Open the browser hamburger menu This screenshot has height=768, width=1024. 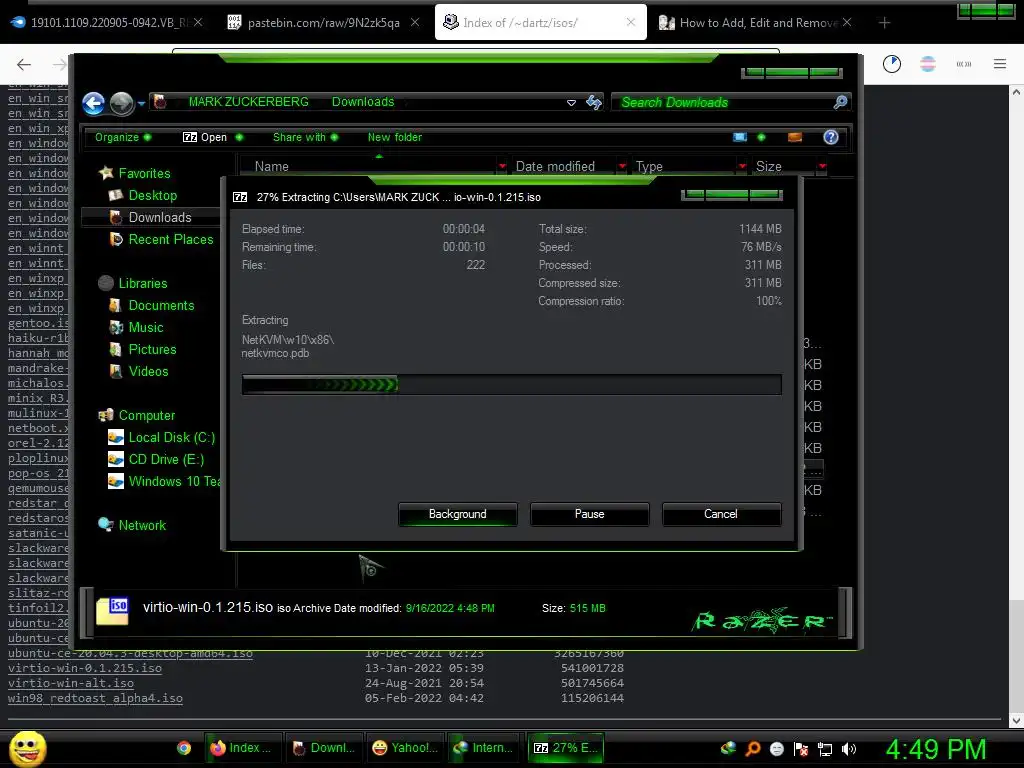point(1000,63)
